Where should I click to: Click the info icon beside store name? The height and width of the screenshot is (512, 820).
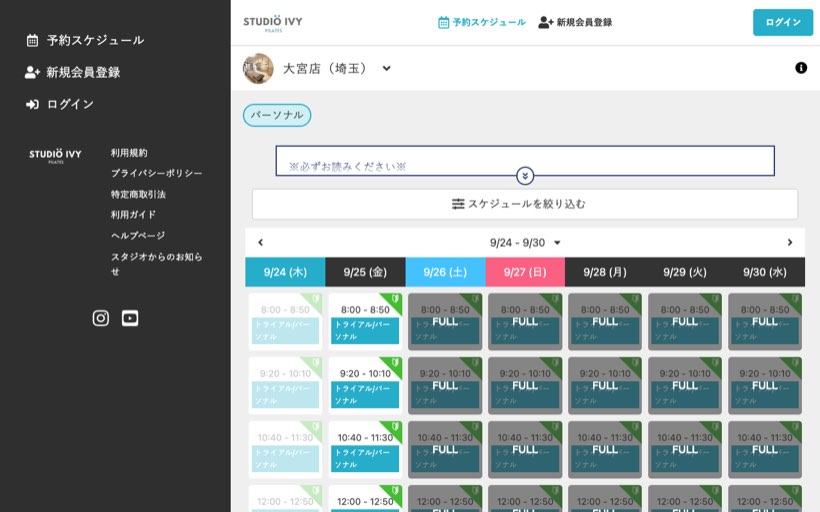(x=801, y=68)
